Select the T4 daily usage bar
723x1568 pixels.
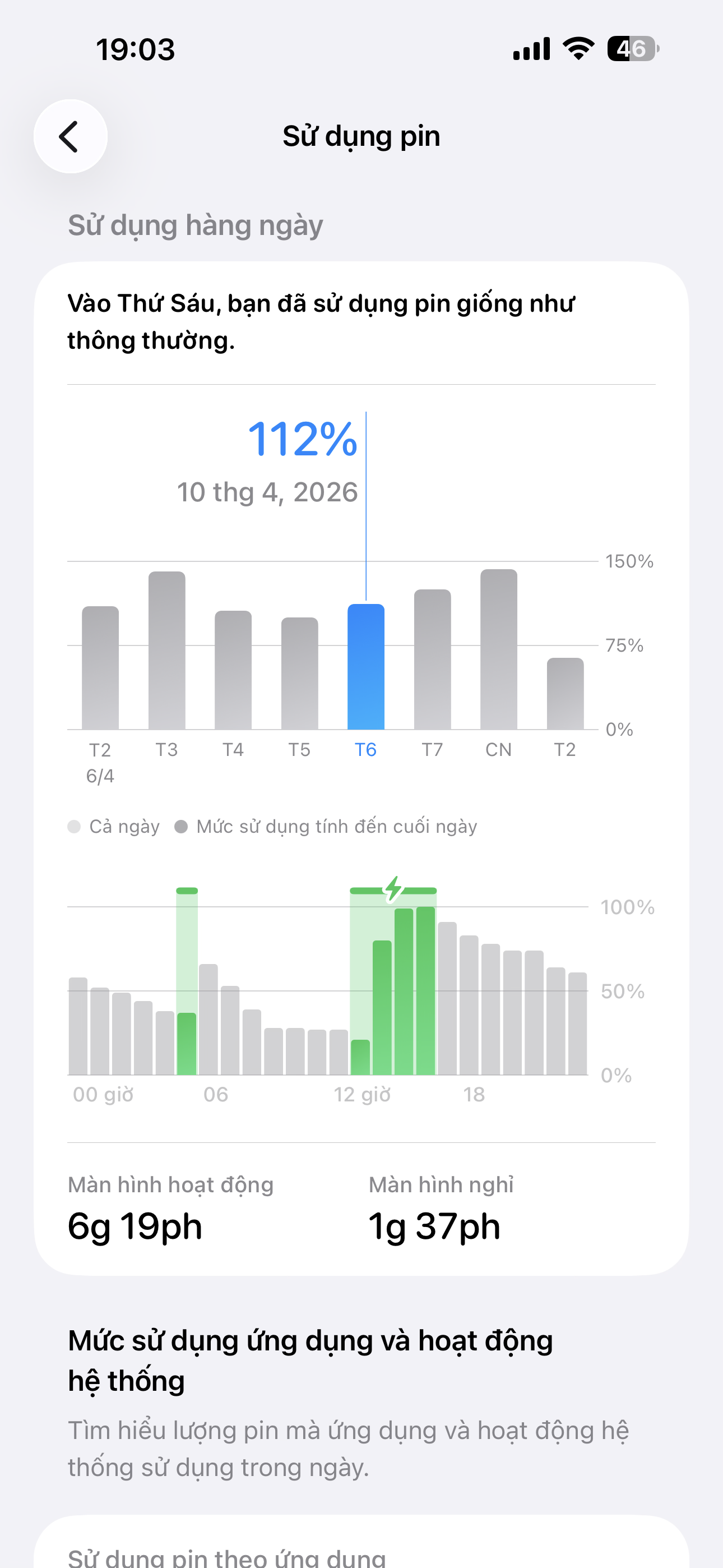point(233,670)
